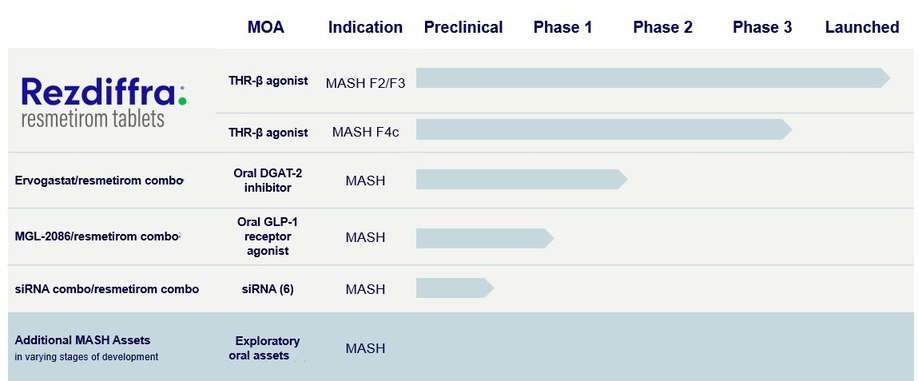
Task: Select the MOA column header
Action: (266, 28)
